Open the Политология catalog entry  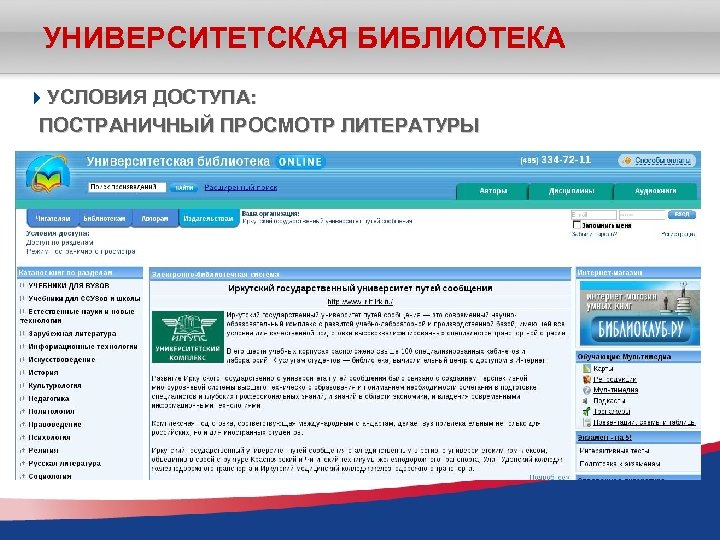click(51, 411)
